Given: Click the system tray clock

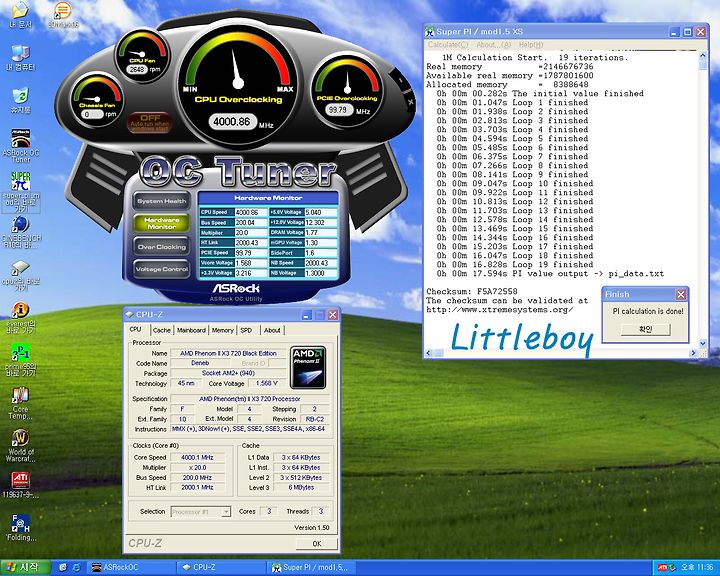Looking at the screenshot, I should click(x=697, y=567).
